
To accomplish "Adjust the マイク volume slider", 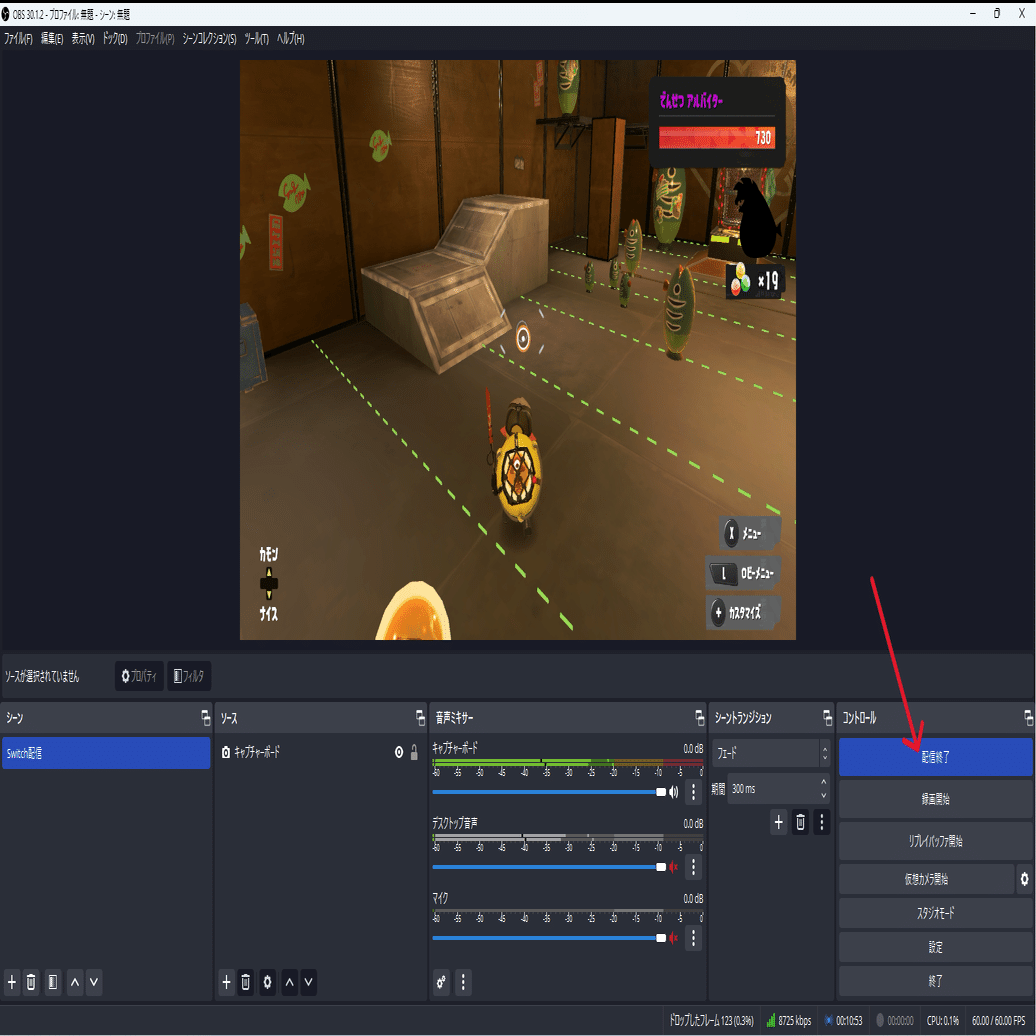I will pyautogui.click(x=549, y=938).
